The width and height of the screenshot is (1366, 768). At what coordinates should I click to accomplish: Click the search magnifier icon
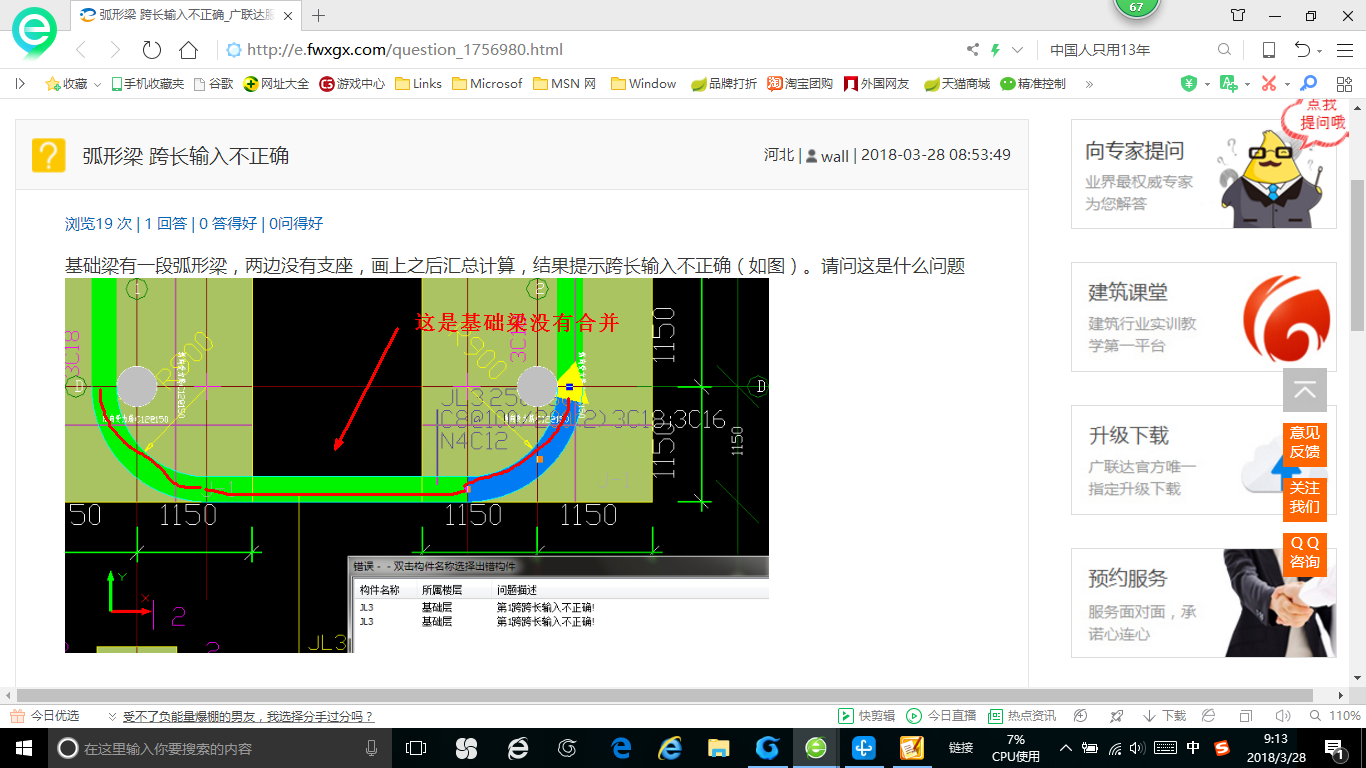pyautogui.click(x=1224, y=50)
